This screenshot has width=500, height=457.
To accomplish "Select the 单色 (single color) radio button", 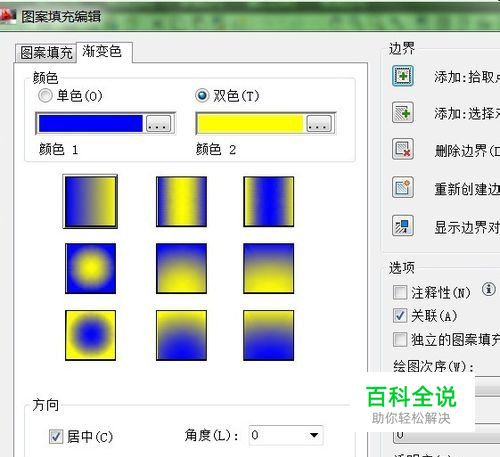I will pos(45,96).
